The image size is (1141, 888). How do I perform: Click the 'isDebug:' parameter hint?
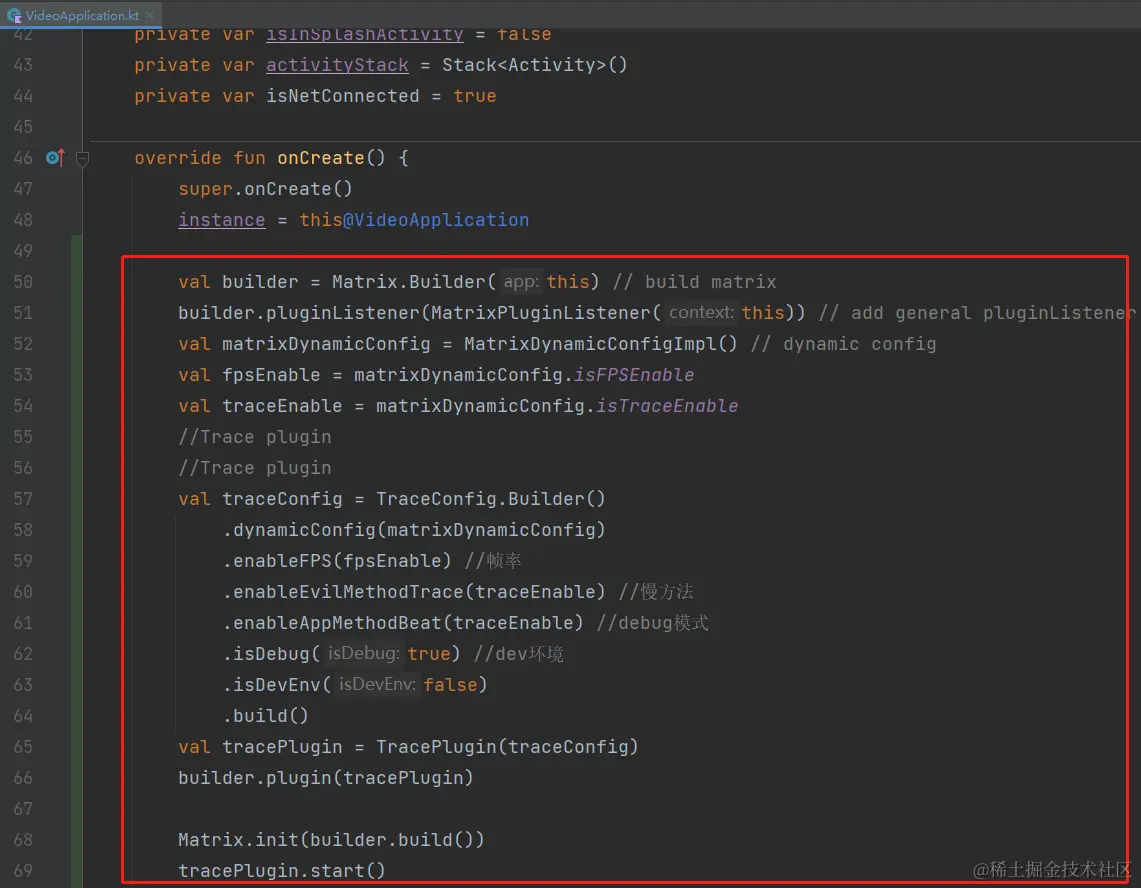(363, 654)
